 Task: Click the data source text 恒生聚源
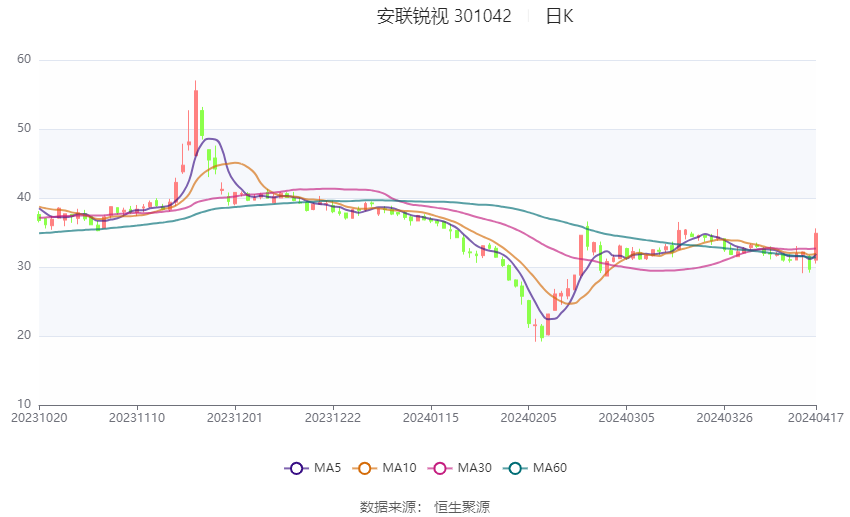pos(462,507)
